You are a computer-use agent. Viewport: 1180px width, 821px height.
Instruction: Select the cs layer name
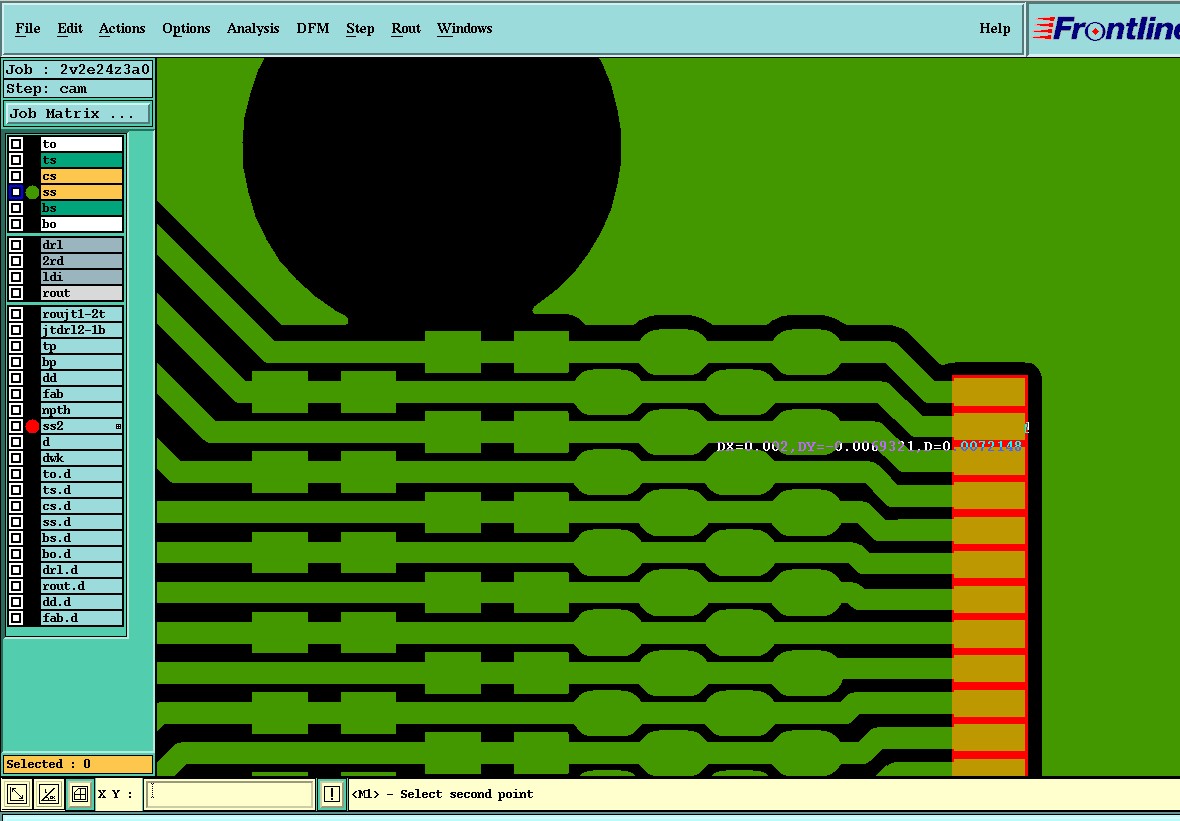click(x=81, y=176)
